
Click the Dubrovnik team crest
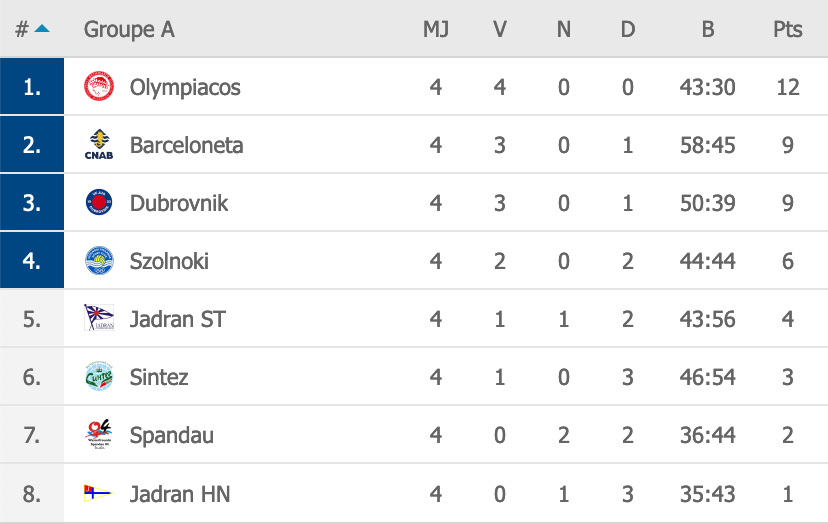coord(99,203)
